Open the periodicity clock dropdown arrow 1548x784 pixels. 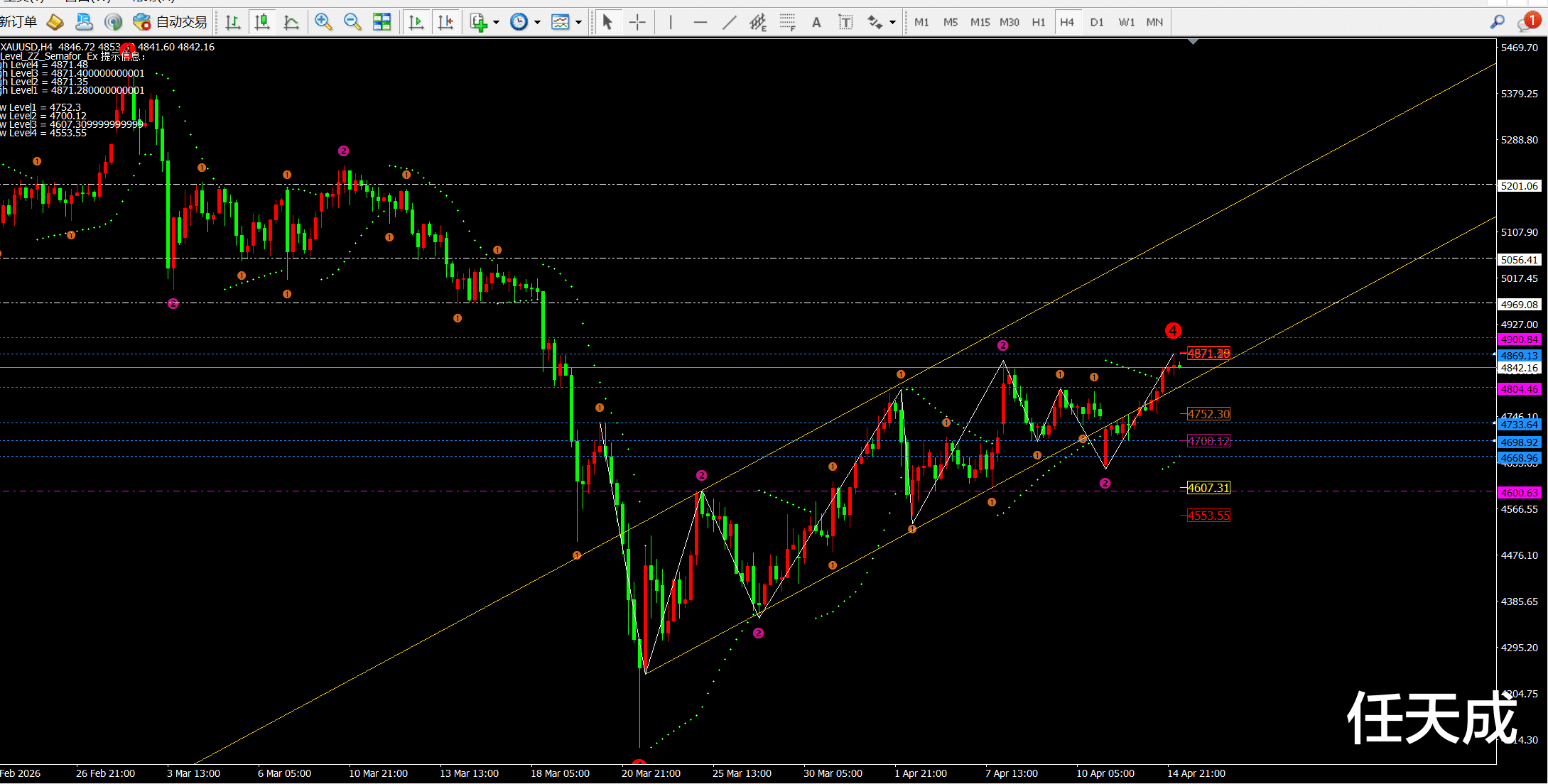point(537,22)
